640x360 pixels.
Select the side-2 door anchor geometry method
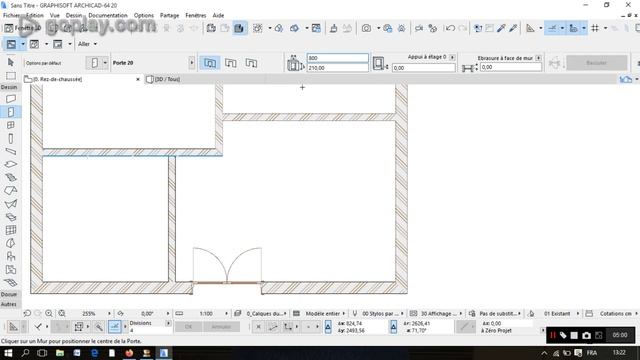(251, 63)
